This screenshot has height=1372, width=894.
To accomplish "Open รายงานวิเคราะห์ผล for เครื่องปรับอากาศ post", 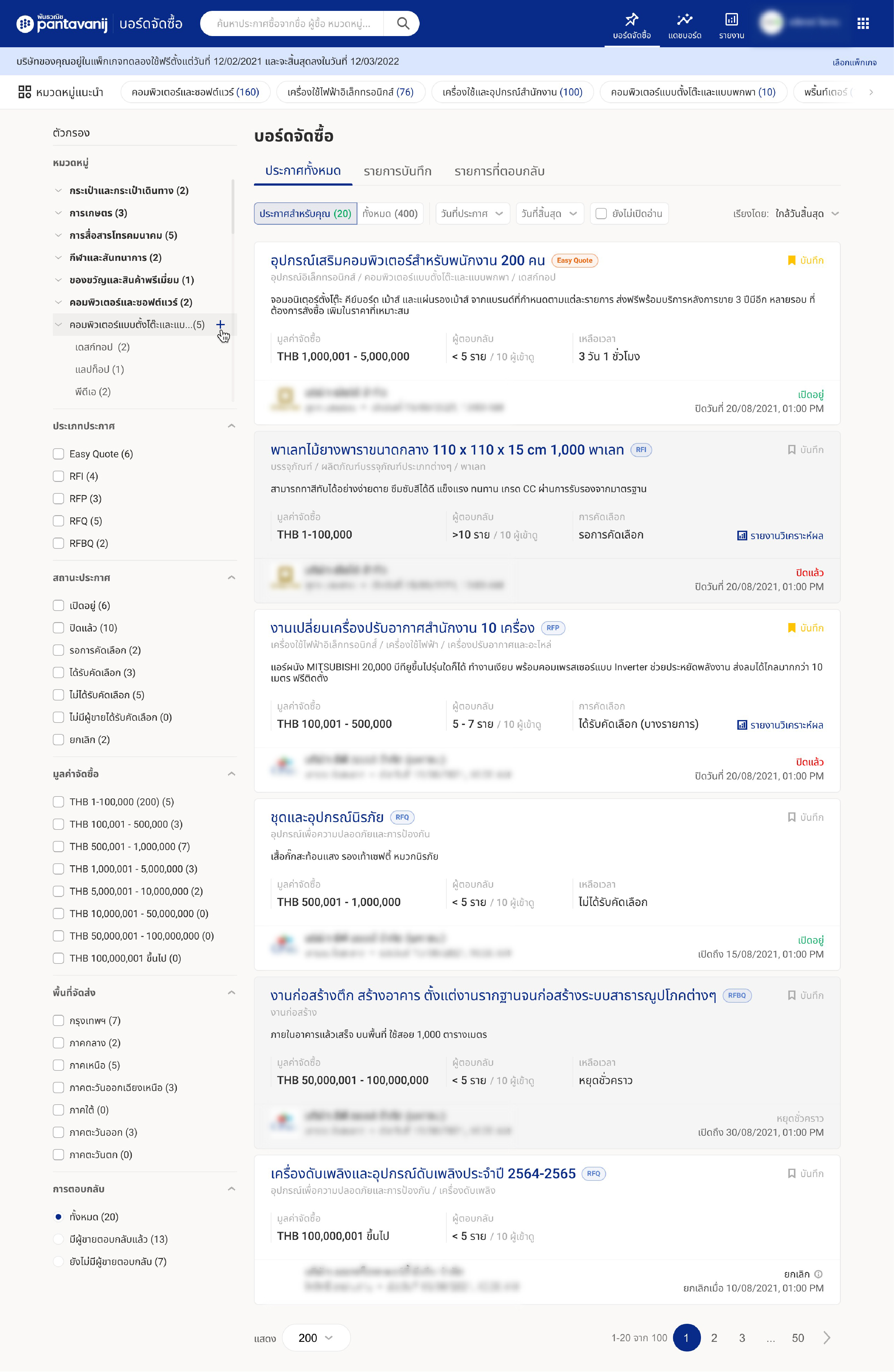I will (780, 725).
